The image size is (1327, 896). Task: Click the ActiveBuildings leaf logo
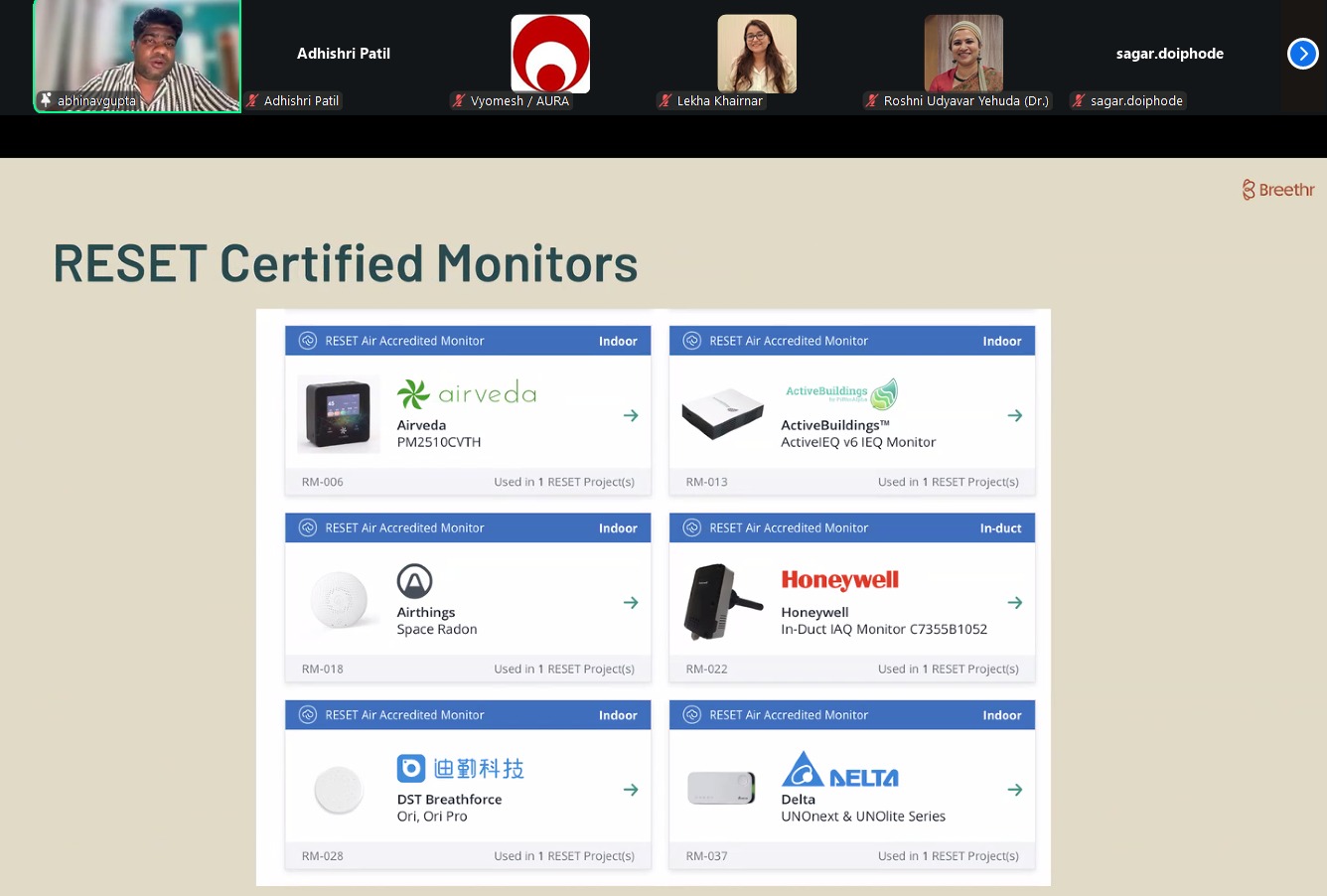(883, 394)
